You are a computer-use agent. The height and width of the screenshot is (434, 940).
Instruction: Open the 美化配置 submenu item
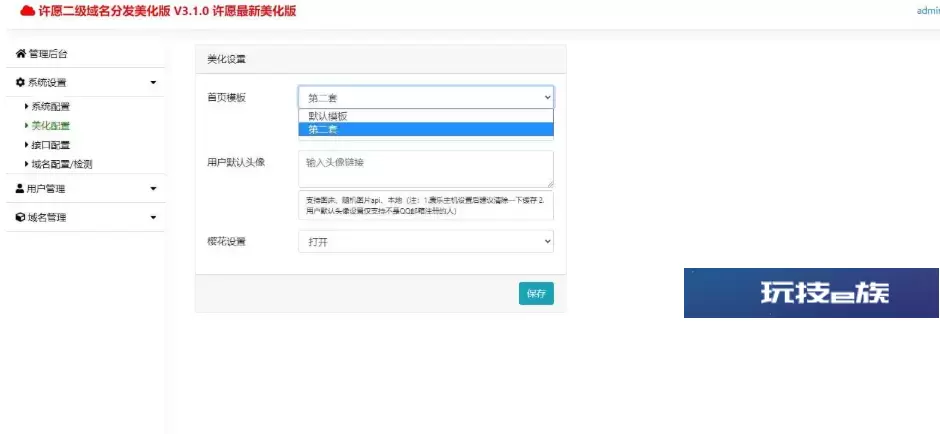tap(50, 126)
